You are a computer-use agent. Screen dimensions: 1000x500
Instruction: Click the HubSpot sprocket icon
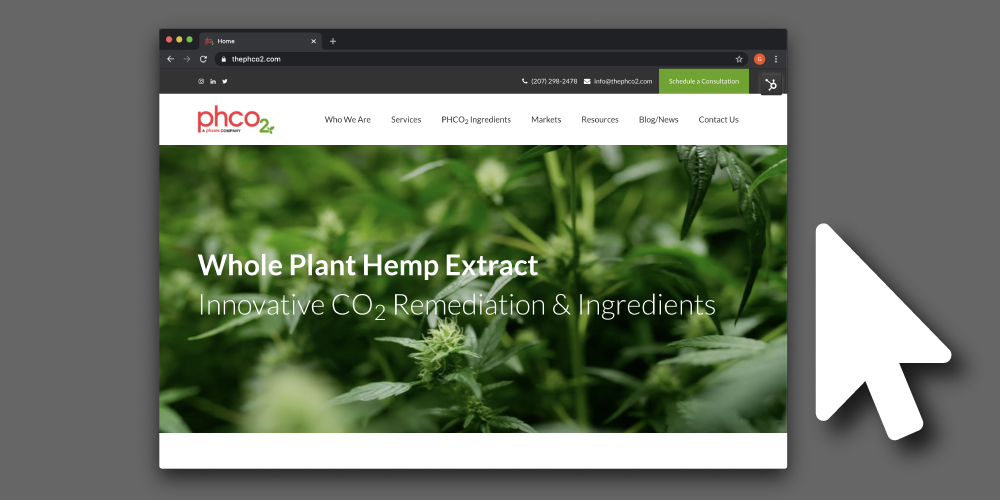[771, 84]
